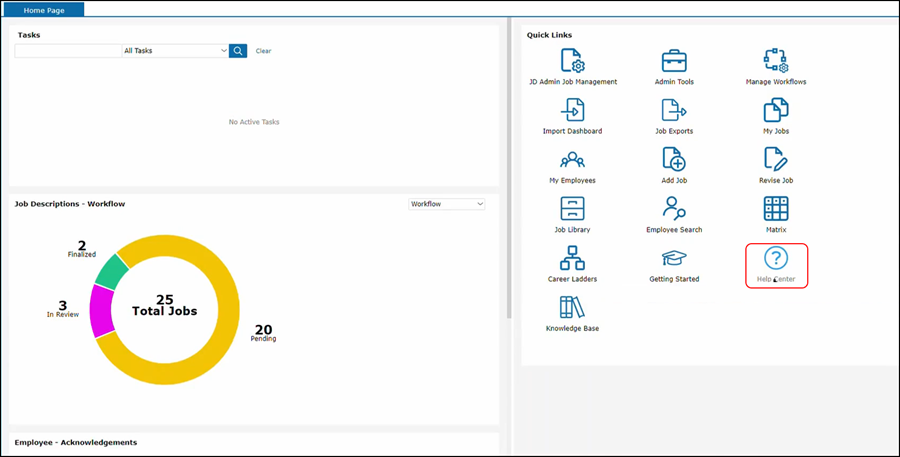Open the Job Library drawer icon
Image resolution: width=900 pixels, height=457 pixels.
click(572, 208)
